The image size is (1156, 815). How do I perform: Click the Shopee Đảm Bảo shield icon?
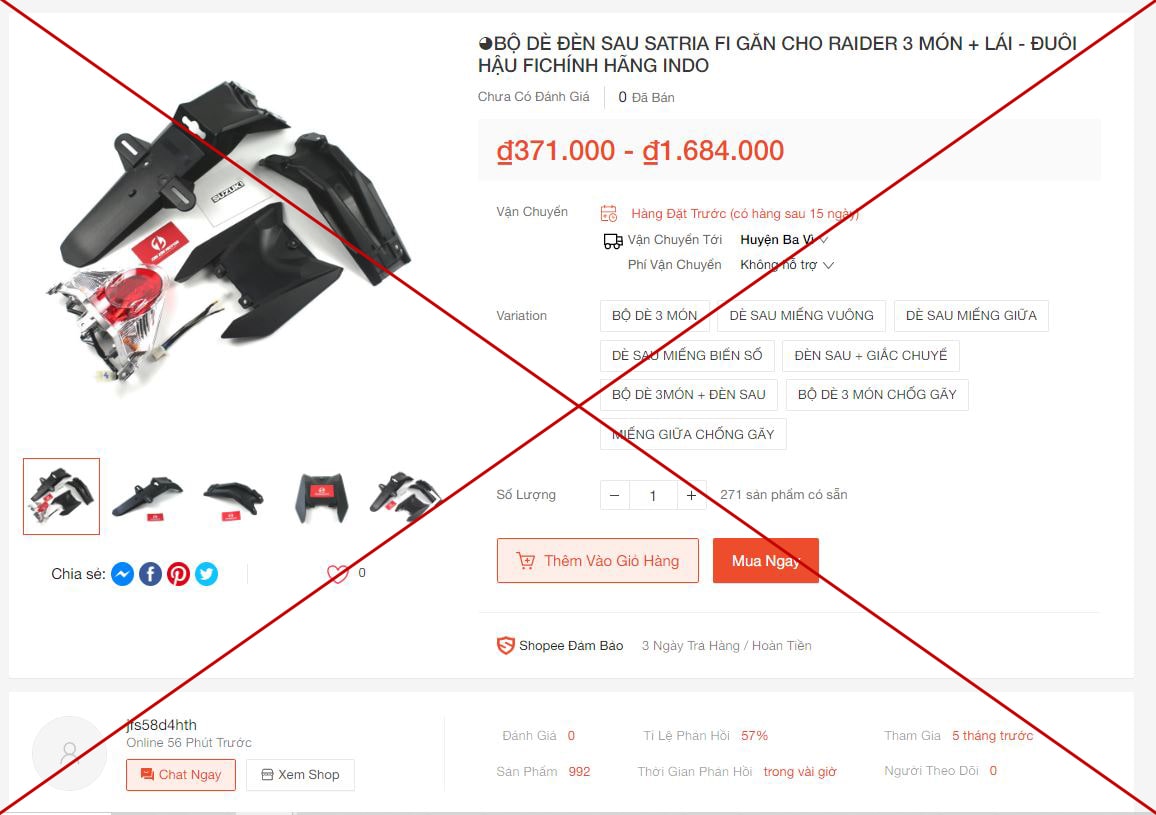coord(505,645)
